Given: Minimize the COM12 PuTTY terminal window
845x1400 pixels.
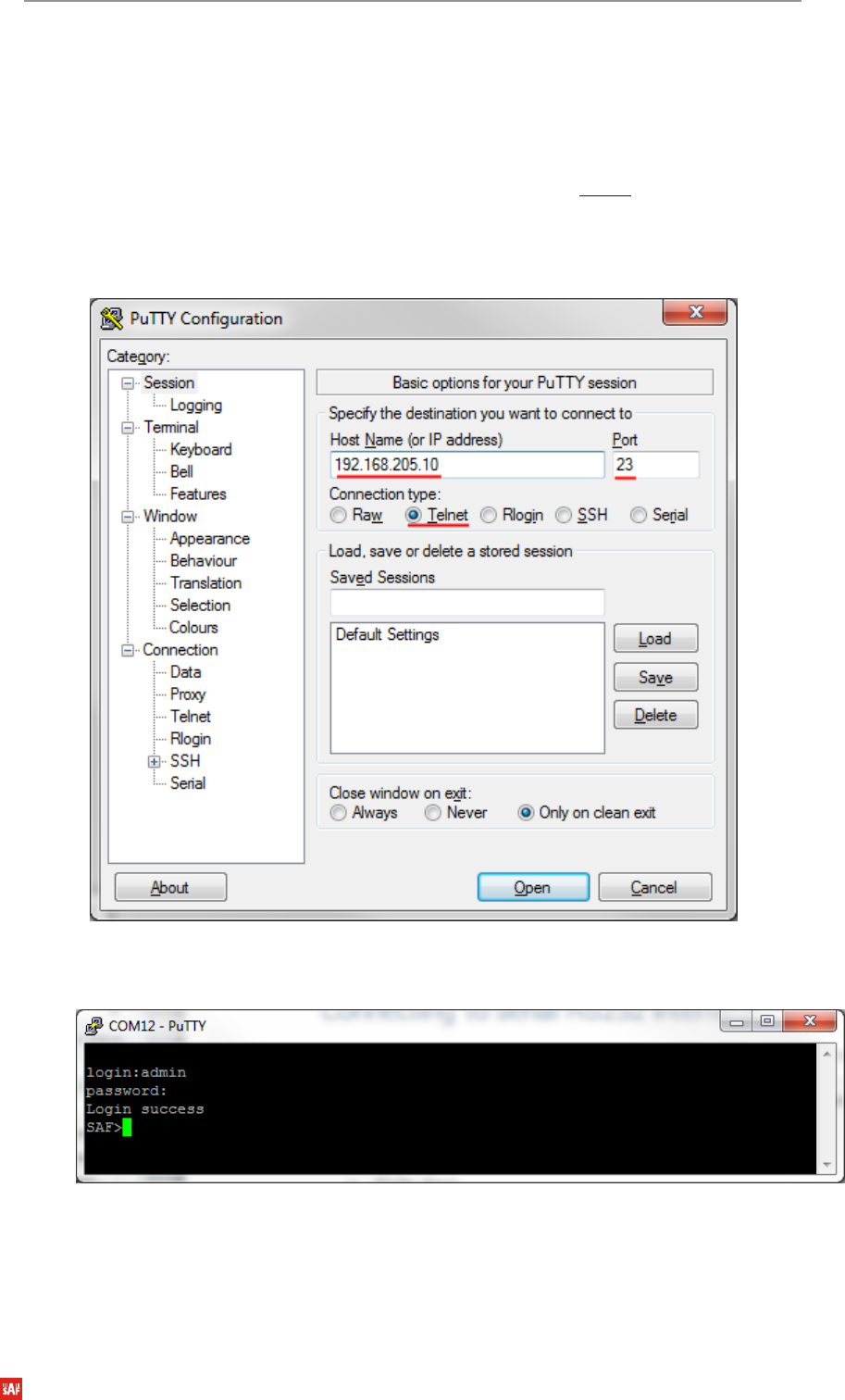Looking at the screenshot, I should [738, 1021].
